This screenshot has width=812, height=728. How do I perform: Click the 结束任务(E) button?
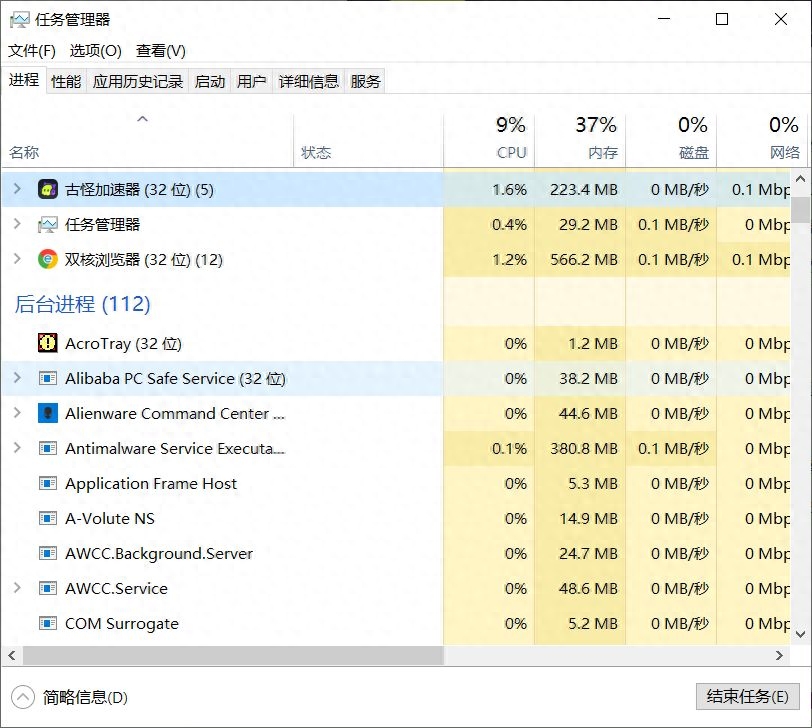[745, 697]
